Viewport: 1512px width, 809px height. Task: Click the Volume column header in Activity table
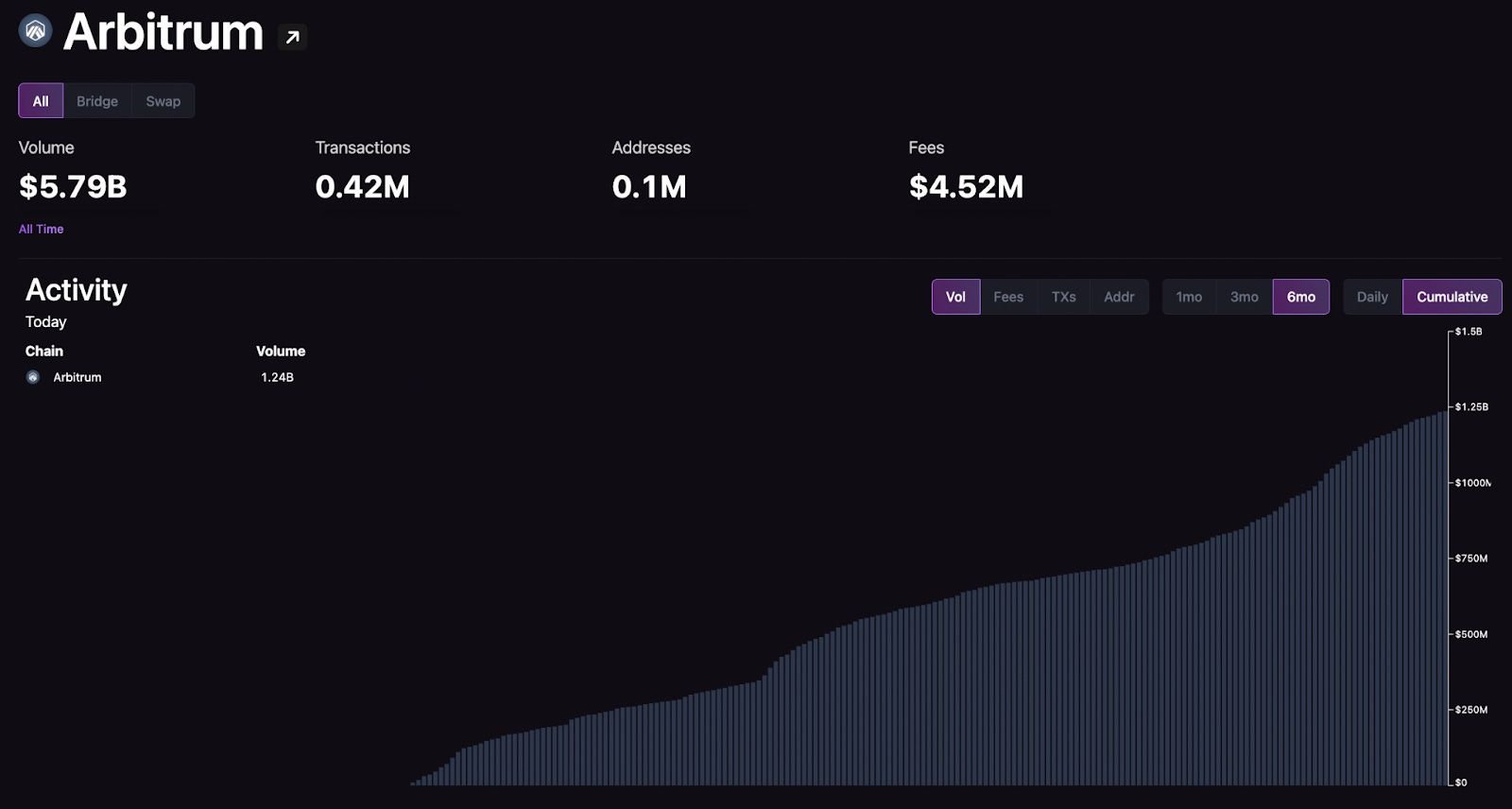click(281, 351)
